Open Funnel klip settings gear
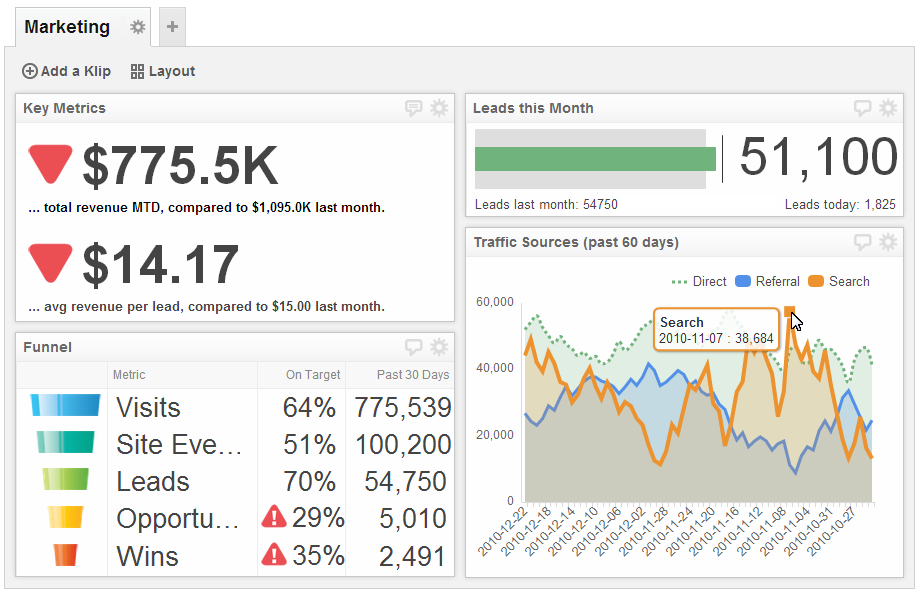The image size is (922, 595). (x=439, y=347)
